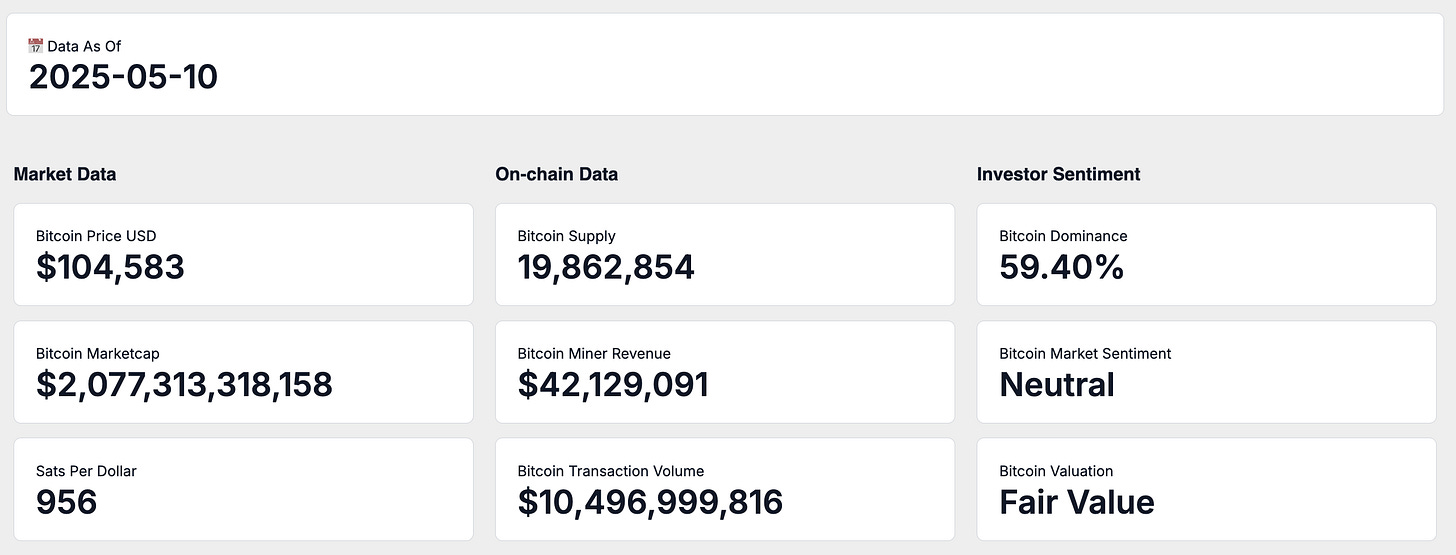The height and width of the screenshot is (555, 1456).
Task: Select the $10,496,999,816 transaction volume figure
Action: coord(650,502)
